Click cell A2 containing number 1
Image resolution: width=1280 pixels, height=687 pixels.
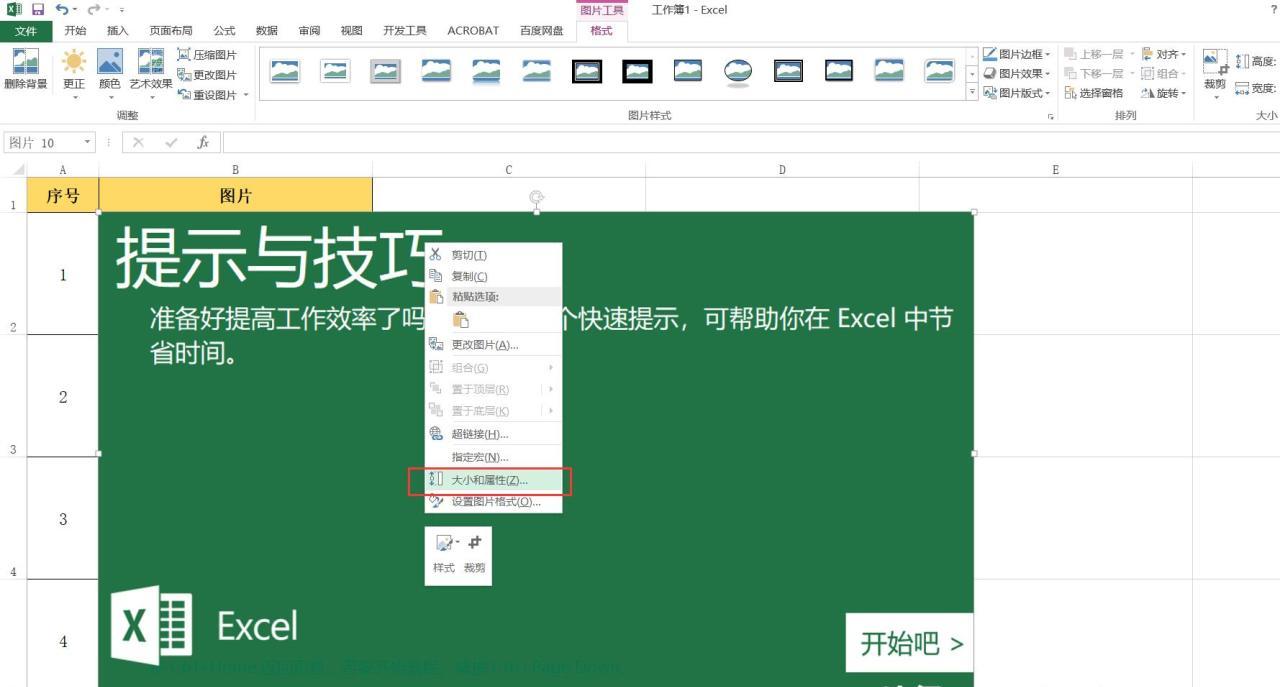(x=63, y=274)
